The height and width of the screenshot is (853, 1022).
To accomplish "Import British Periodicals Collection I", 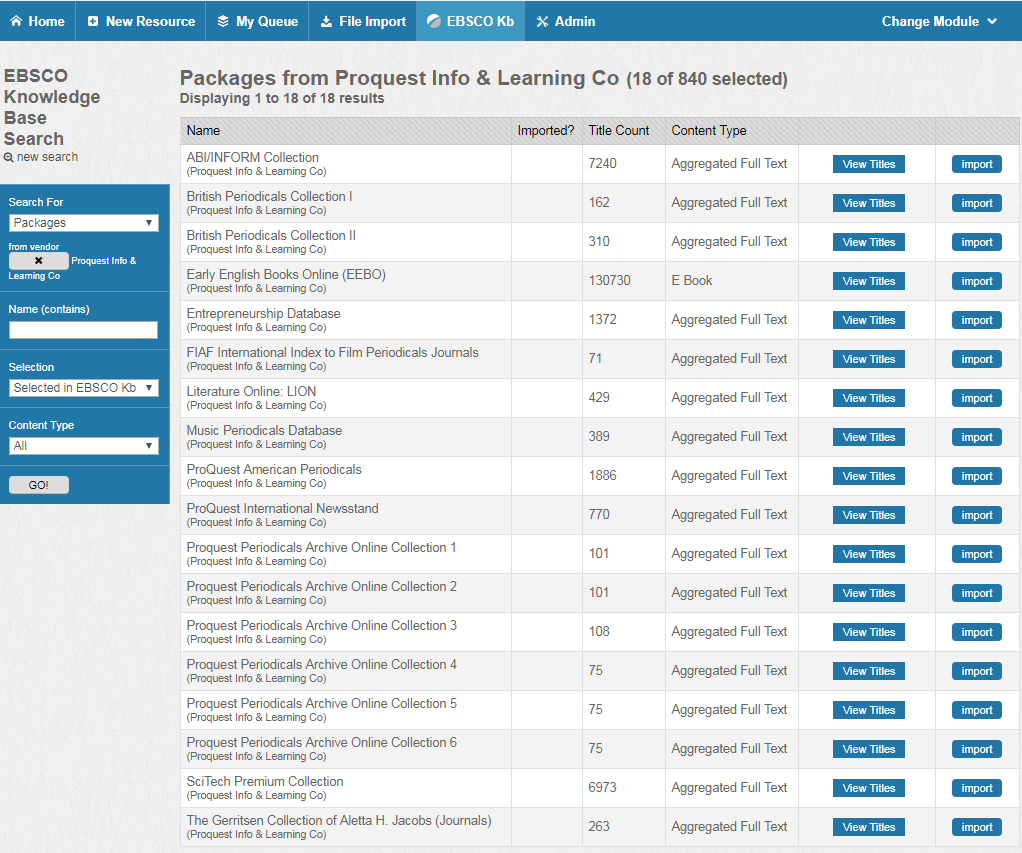I will (976, 203).
